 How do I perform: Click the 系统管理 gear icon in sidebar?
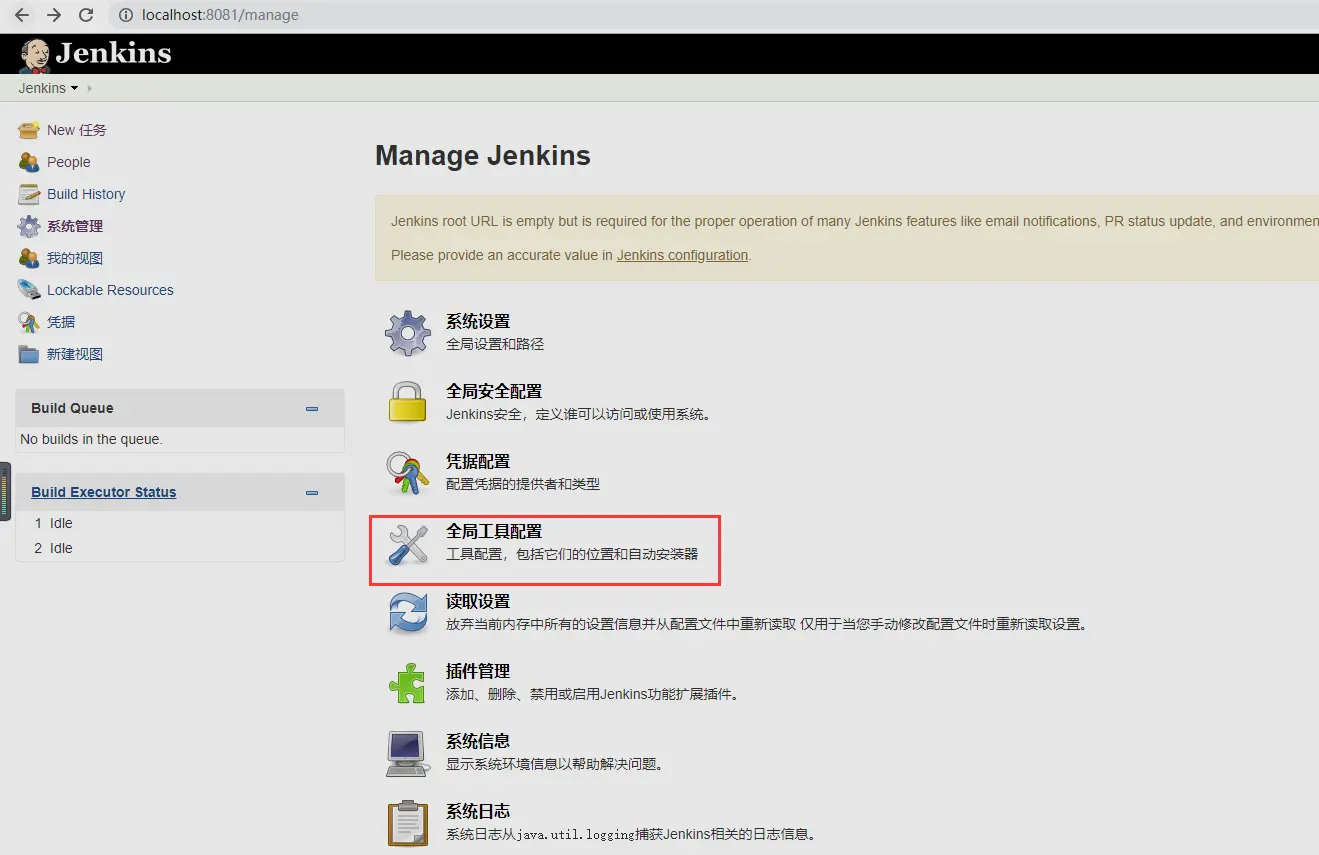pos(29,226)
